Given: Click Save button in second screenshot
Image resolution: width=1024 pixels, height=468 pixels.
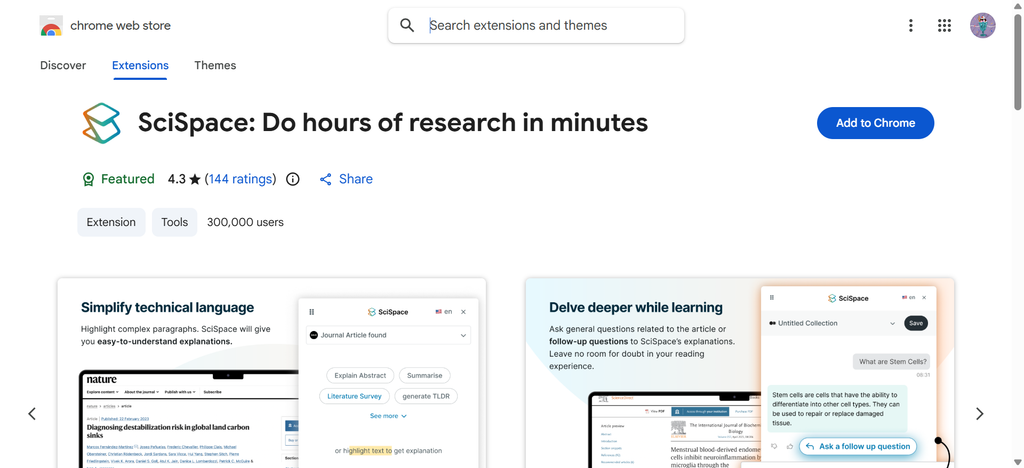Looking at the screenshot, I should (x=916, y=323).
